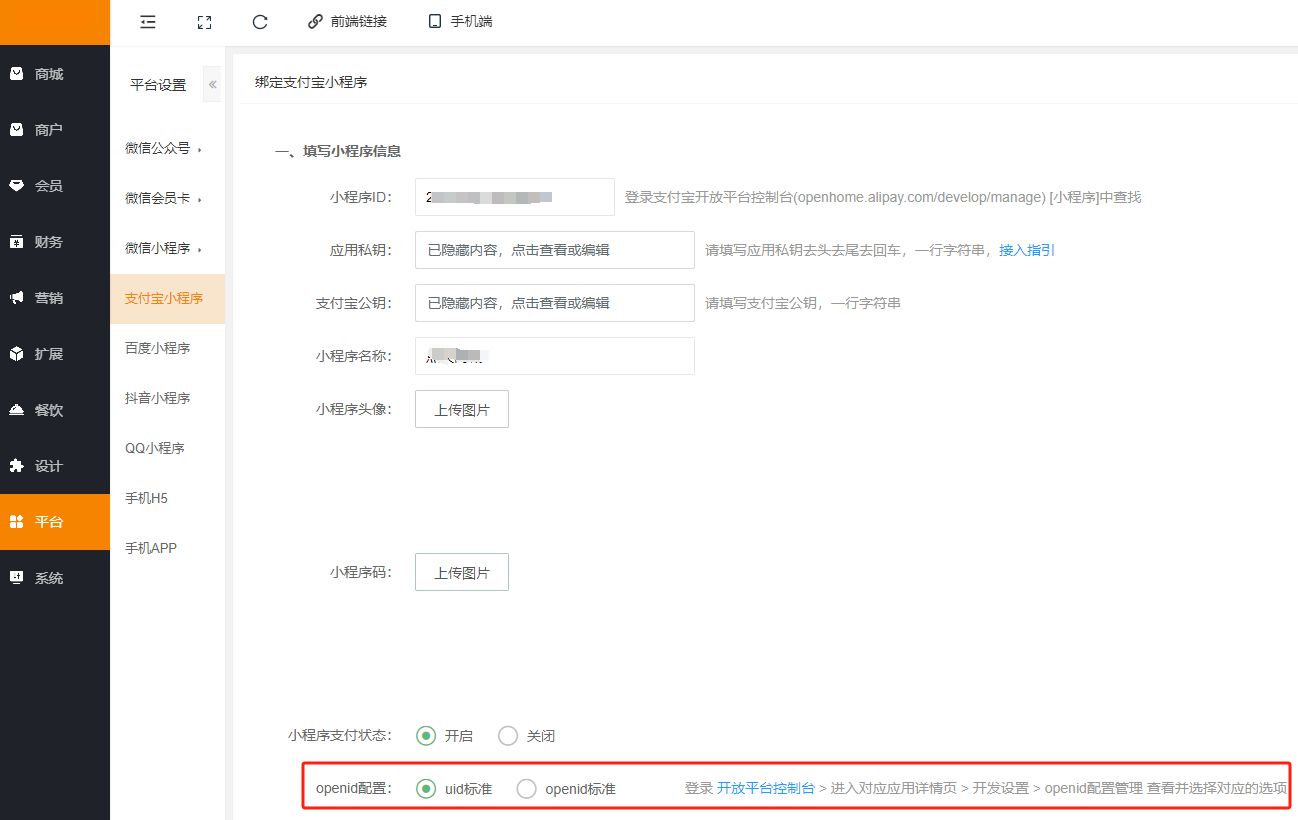
Task: Expand the 微信公众号 submenu
Action: pos(163,149)
